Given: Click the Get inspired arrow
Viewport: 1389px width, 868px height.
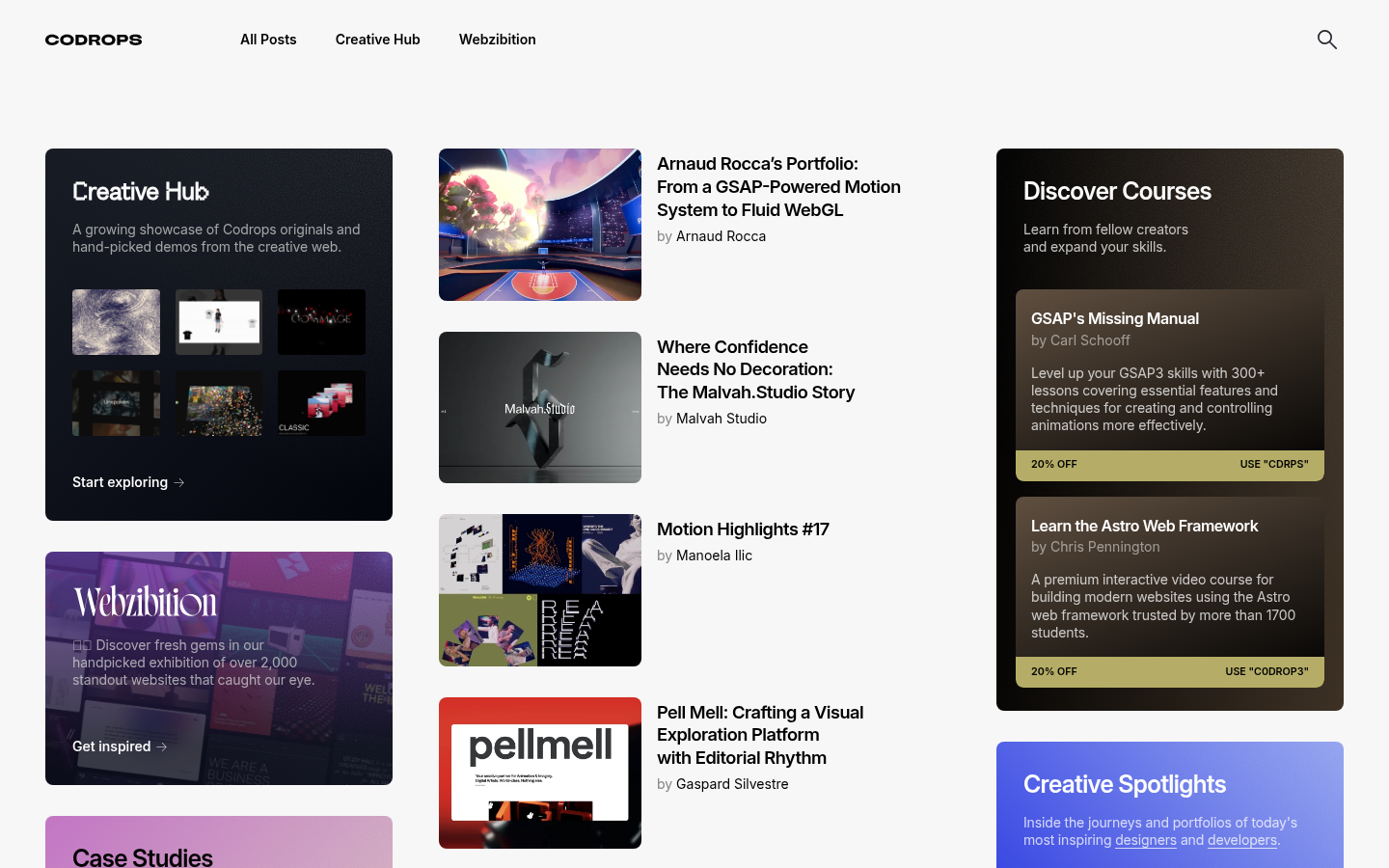Looking at the screenshot, I should coord(163,746).
